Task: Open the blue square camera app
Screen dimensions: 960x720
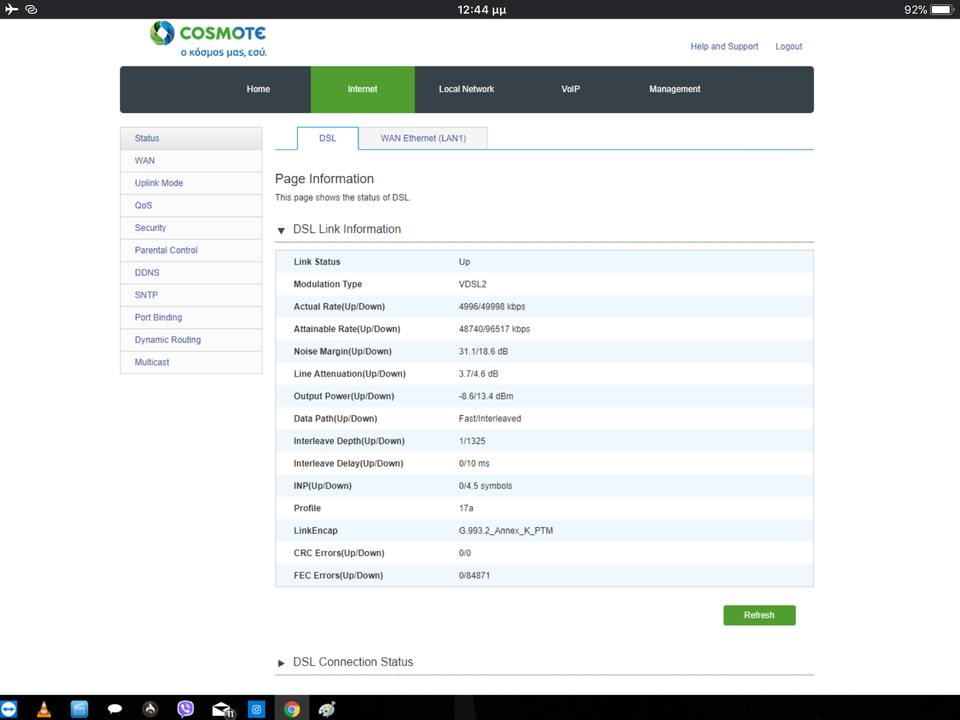Action: click(257, 709)
